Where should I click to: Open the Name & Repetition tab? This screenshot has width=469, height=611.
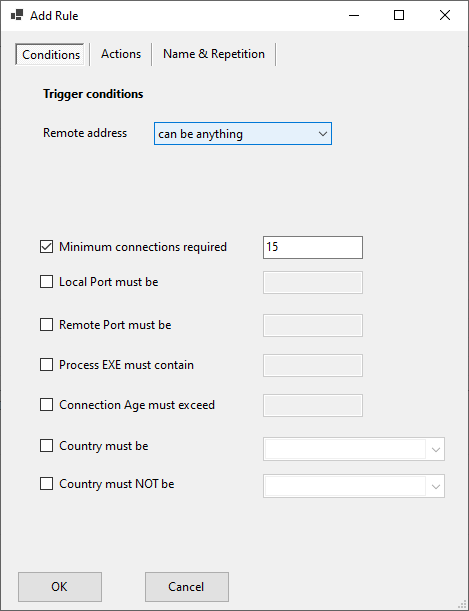[214, 54]
